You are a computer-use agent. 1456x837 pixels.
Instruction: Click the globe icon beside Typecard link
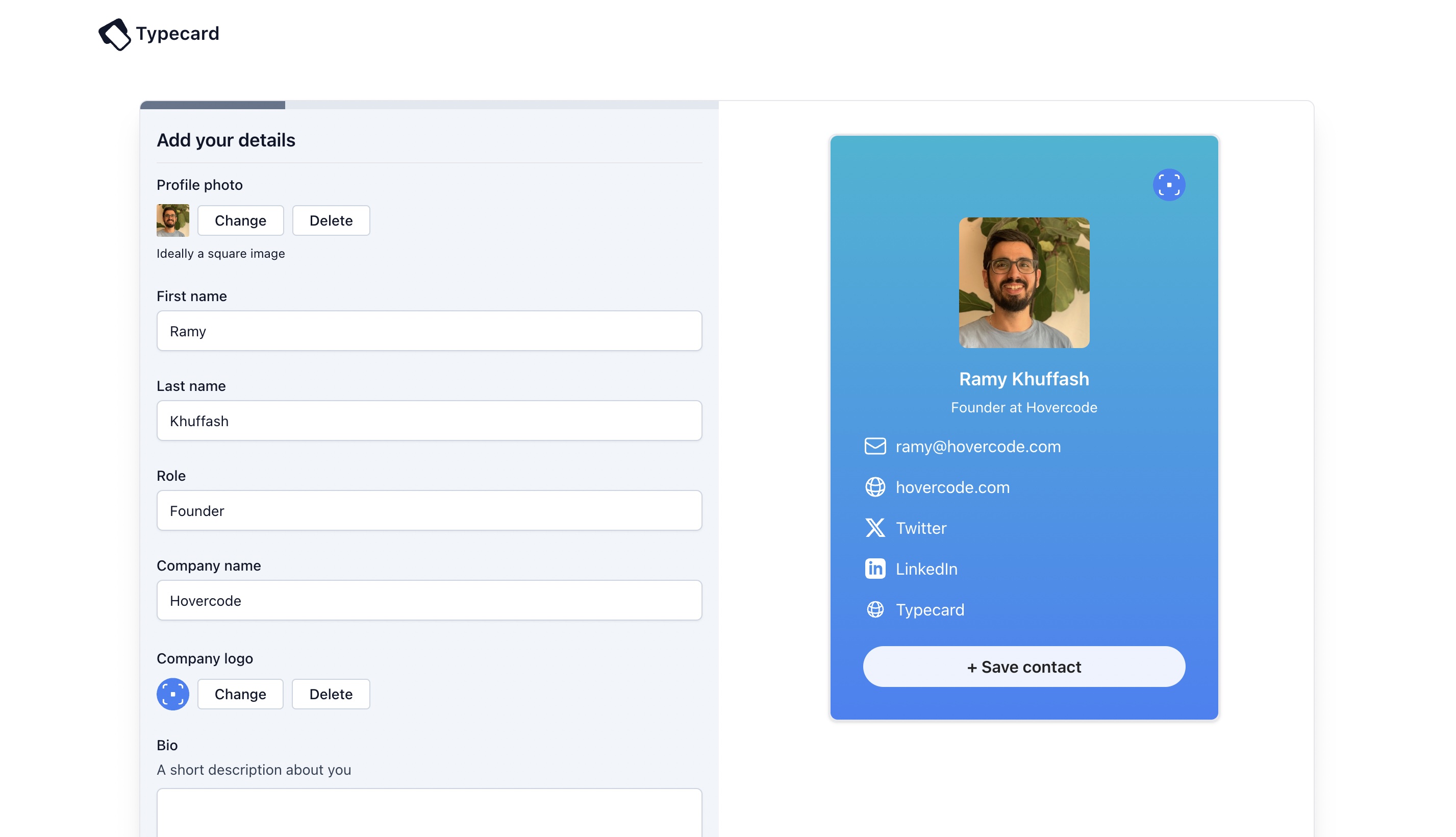tap(874, 609)
